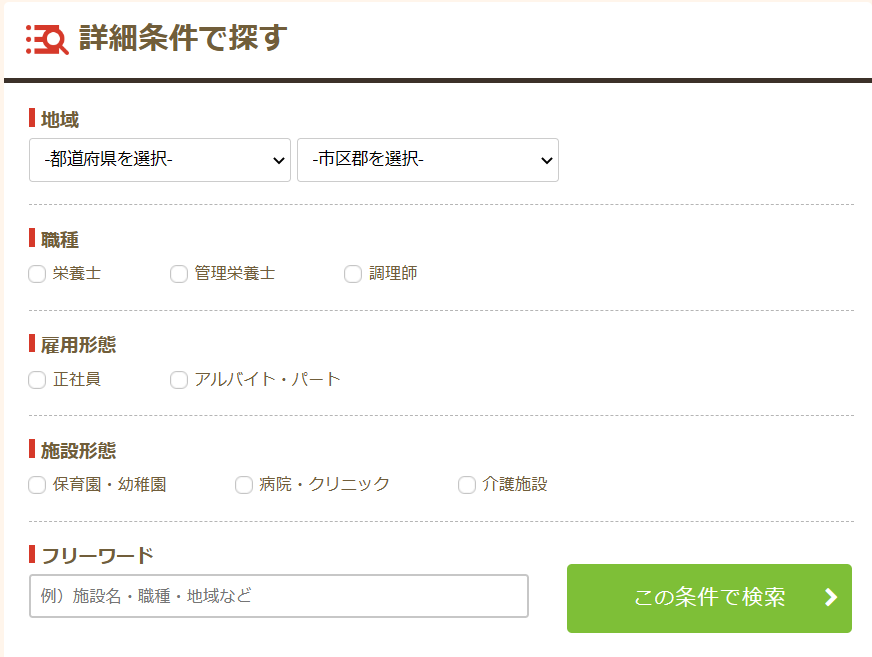
Task: Check the 保育園・幼稚園 facility checkbox
Action: [37, 485]
